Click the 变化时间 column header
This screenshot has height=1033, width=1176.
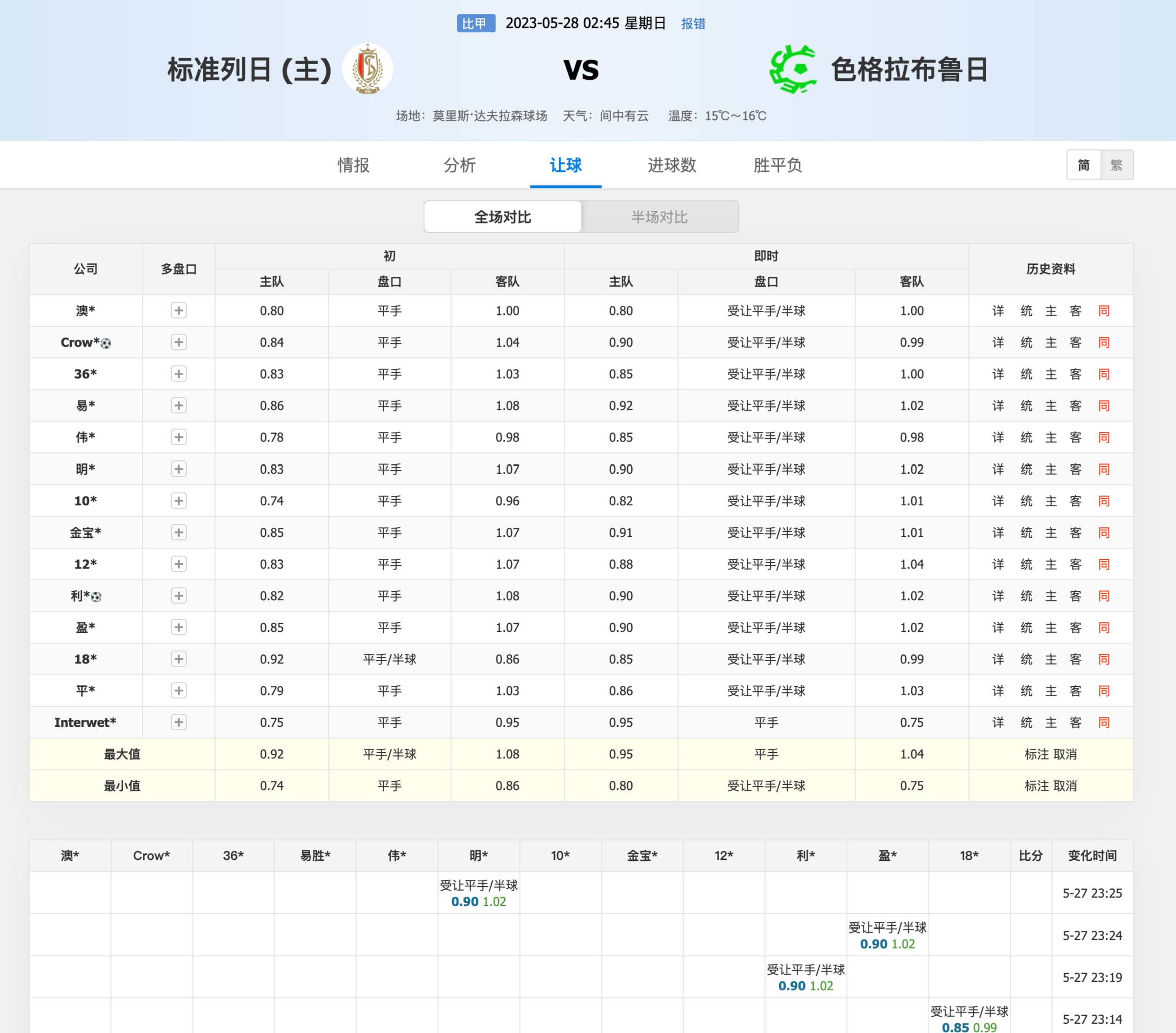[1092, 856]
